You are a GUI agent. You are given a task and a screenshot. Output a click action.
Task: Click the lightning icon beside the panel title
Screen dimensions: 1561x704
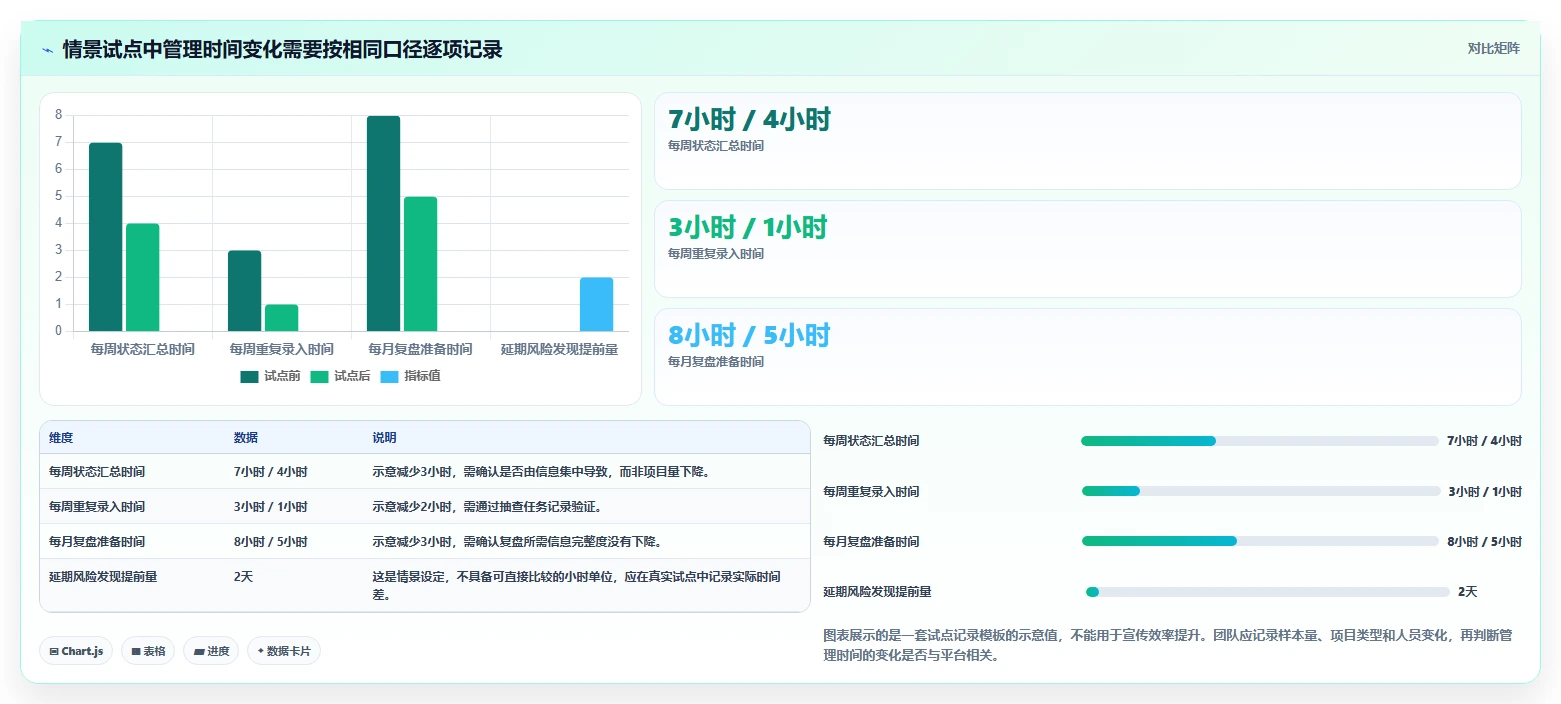pos(48,49)
